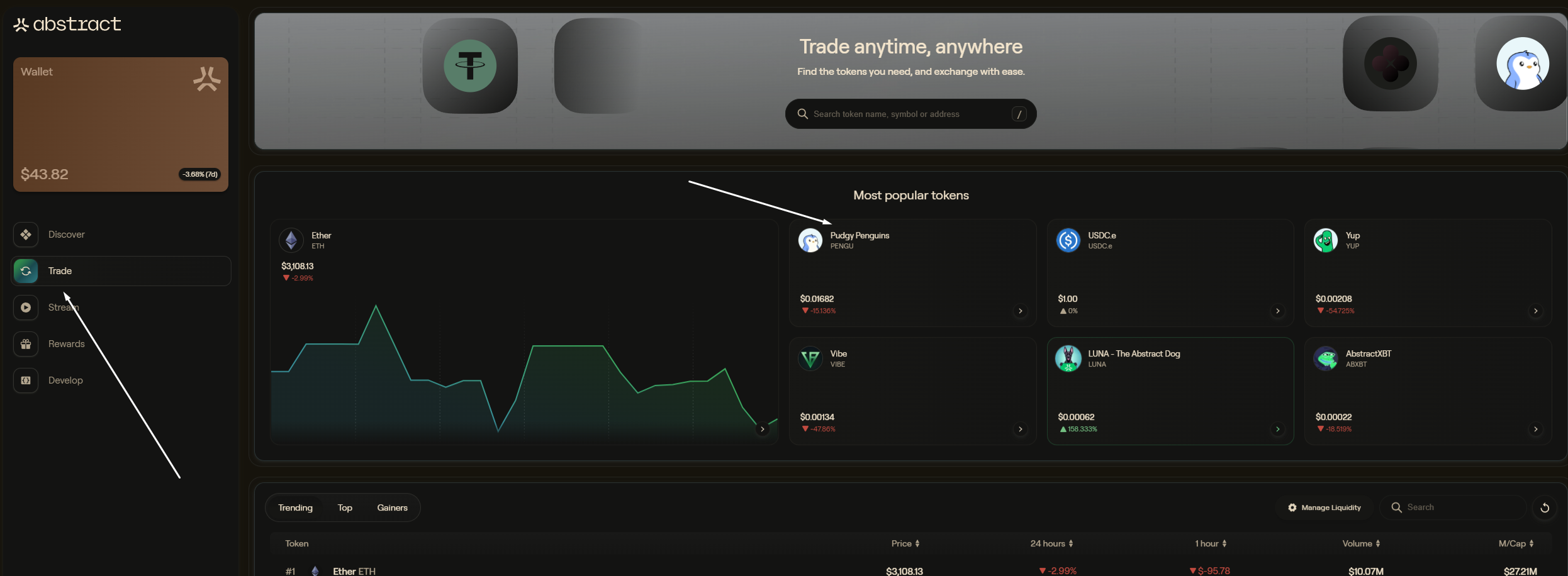Image resolution: width=1568 pixels, height=576 pixels.
Task: Focus the token name search field
Action: point(910,114)
